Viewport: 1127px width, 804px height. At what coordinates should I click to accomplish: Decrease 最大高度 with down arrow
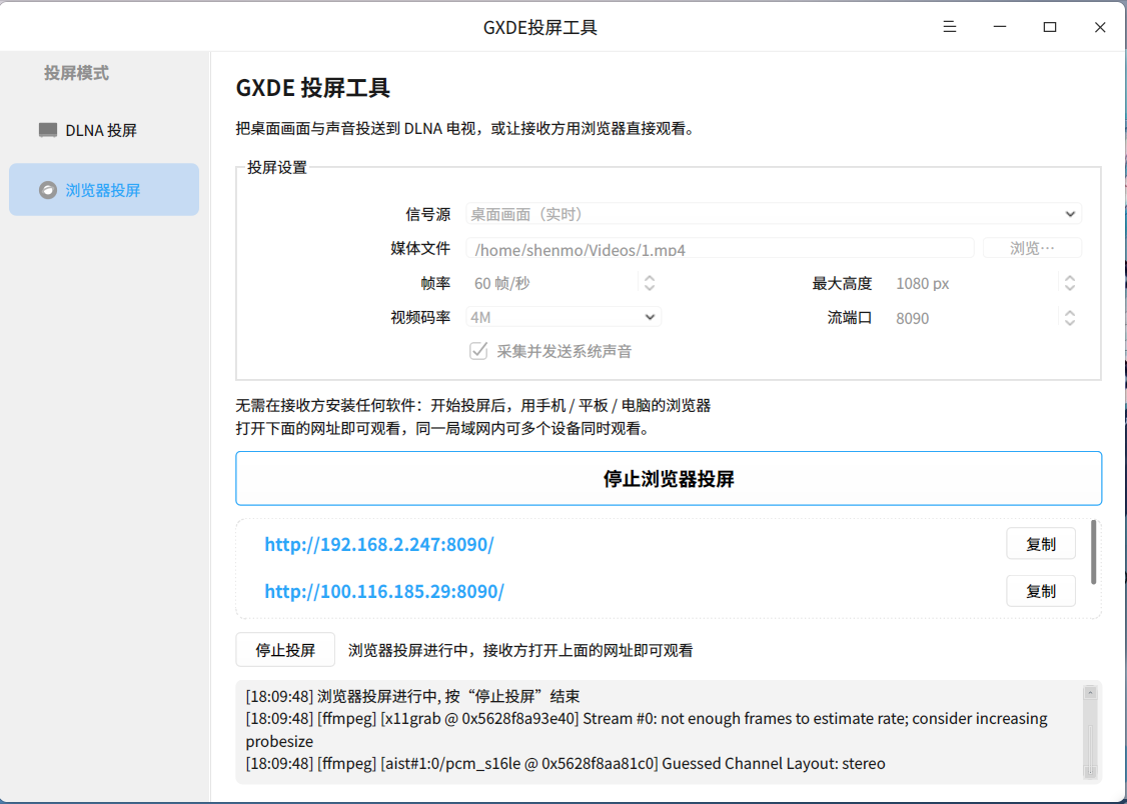[1070, 288]
